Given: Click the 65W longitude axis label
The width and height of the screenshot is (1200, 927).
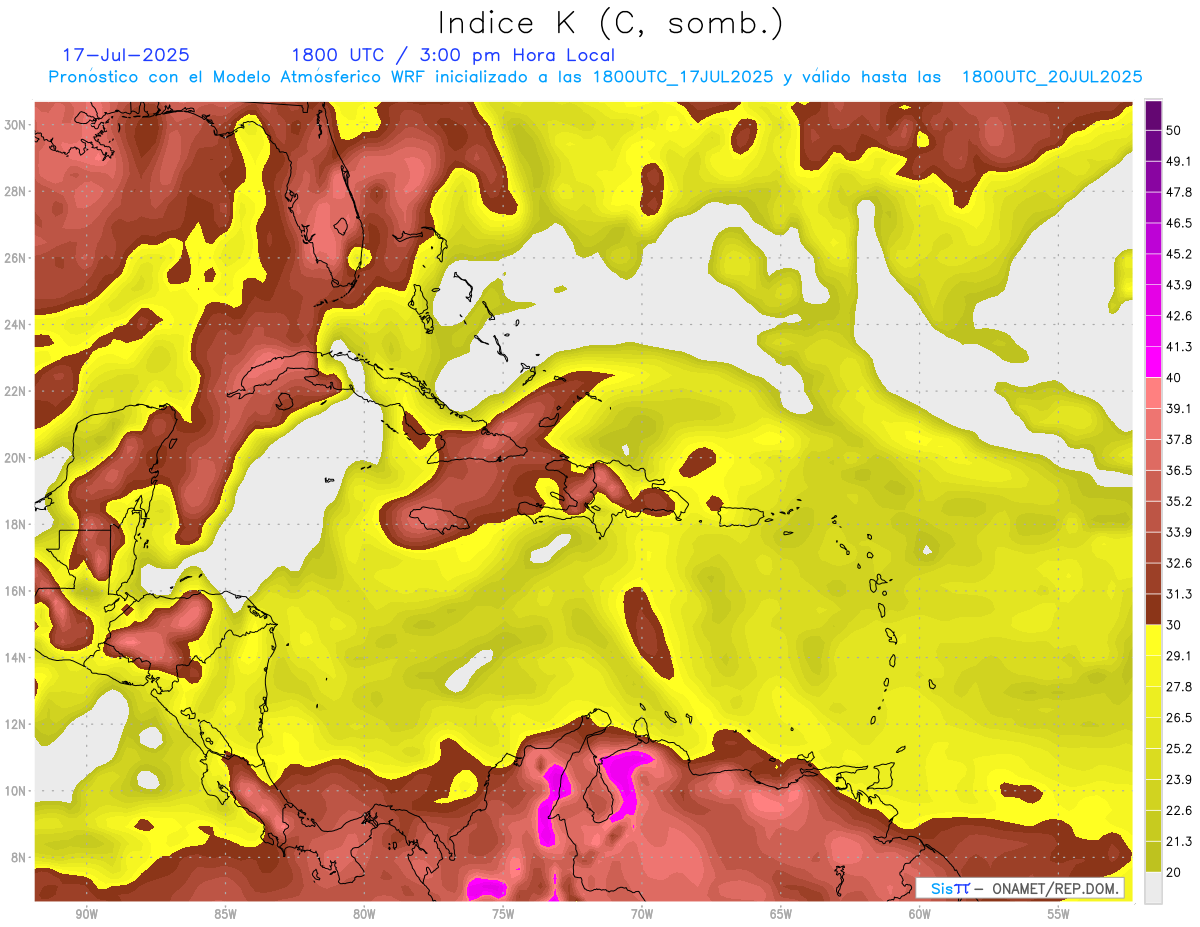Looking at the screenshot, I should pyautogui.click(x=781, y=914).
